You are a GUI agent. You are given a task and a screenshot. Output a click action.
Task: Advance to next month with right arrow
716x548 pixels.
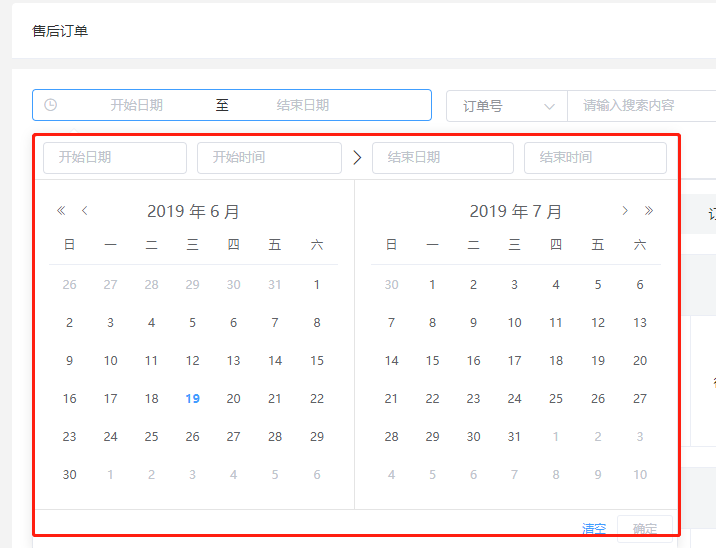coord(625,211)
